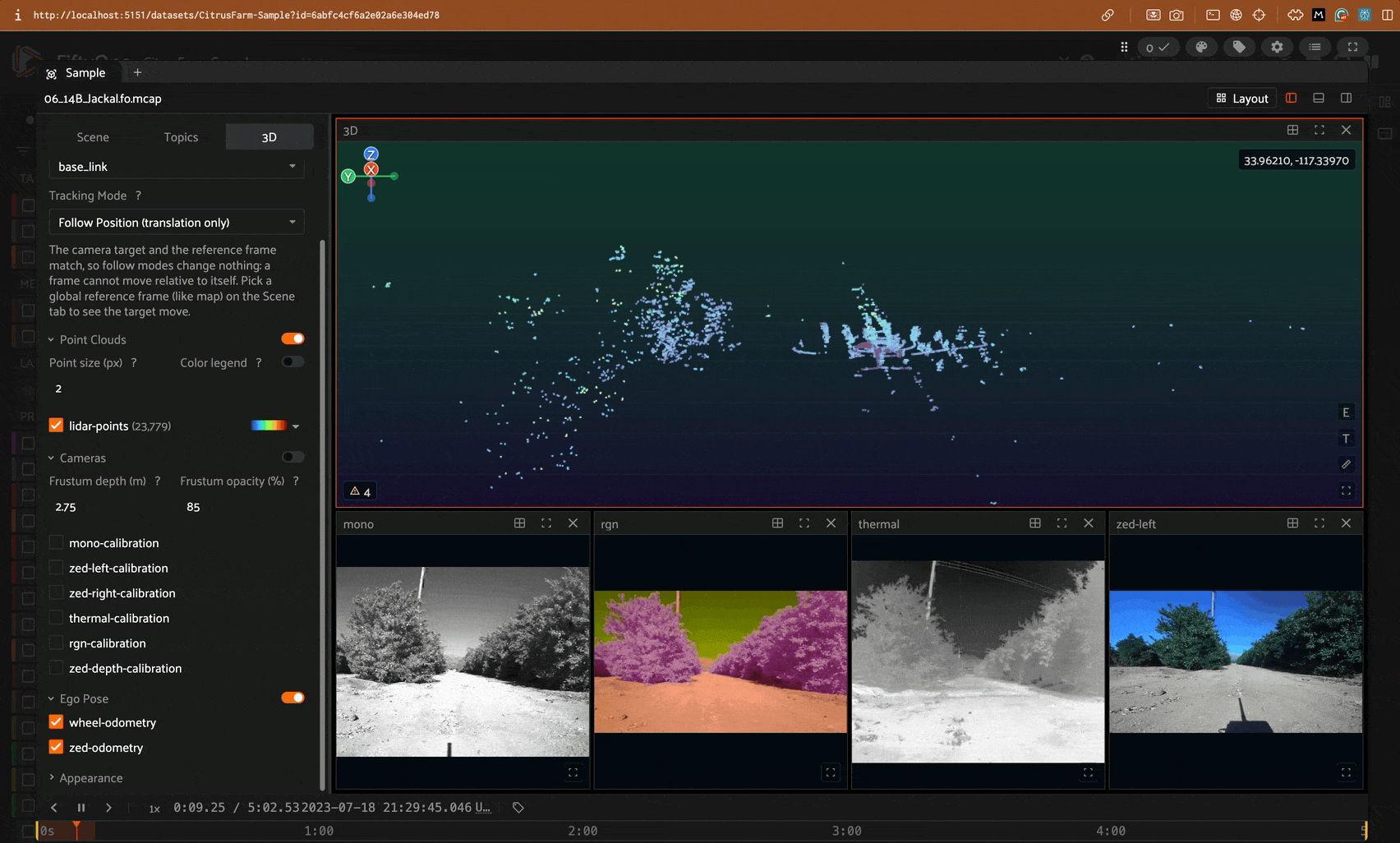
Task: Uncheck the wheel-odometry checkbox
Action: point(56,721)
